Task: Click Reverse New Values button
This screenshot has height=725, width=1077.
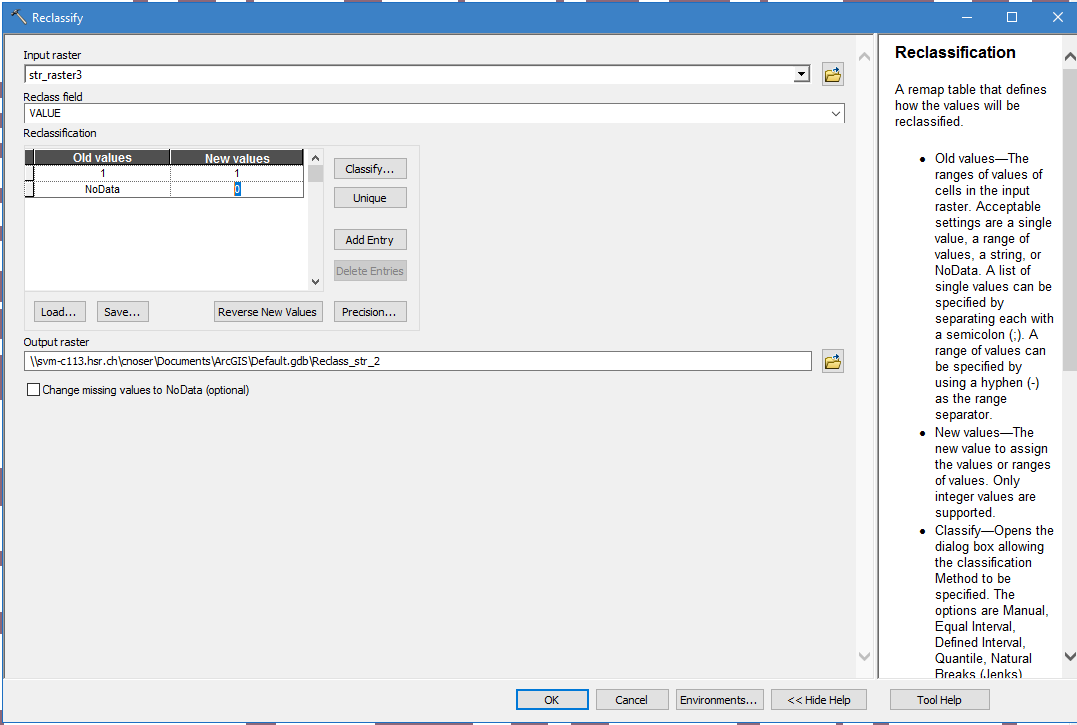Action: pyautogui.click(x=268, y=312)
